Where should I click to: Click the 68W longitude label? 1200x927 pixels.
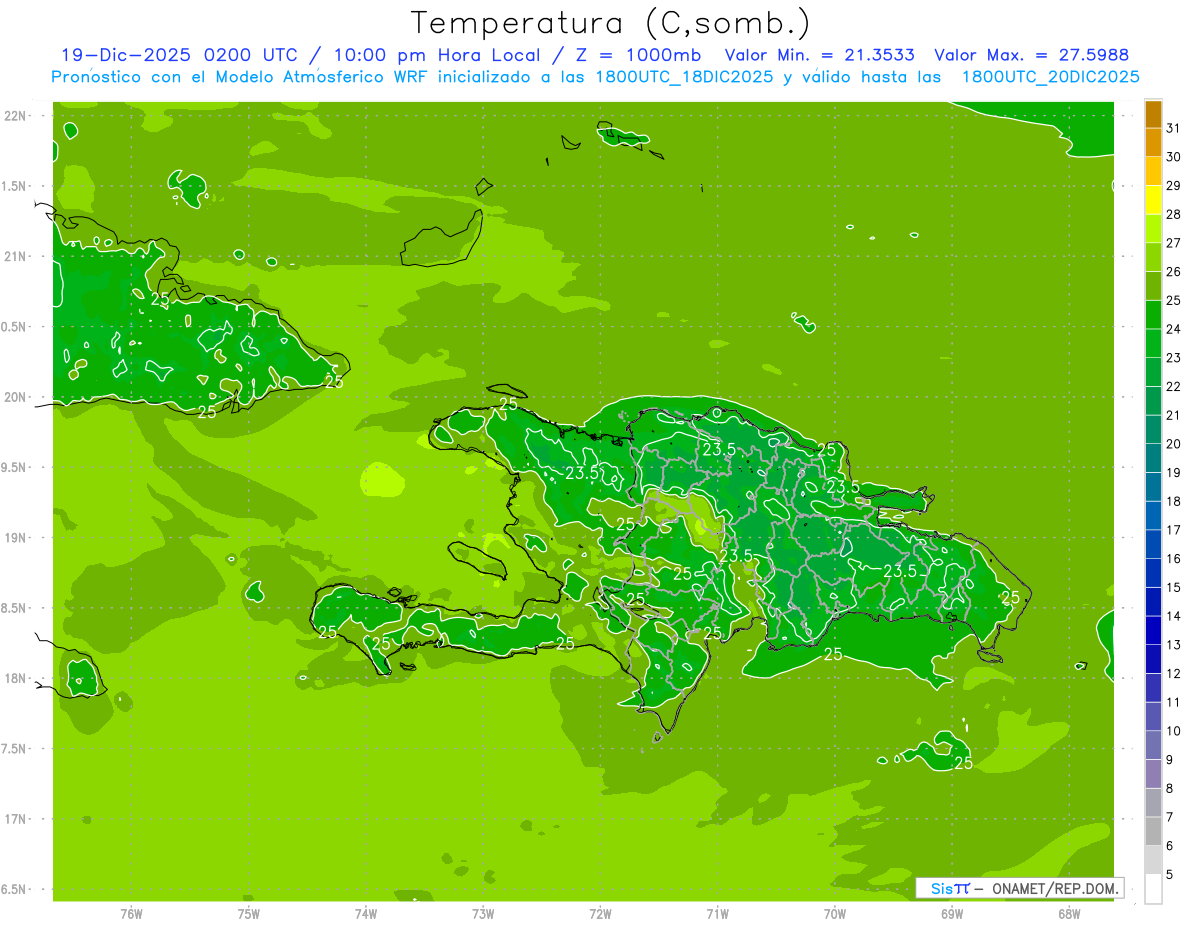click(x=1069, y=914)
